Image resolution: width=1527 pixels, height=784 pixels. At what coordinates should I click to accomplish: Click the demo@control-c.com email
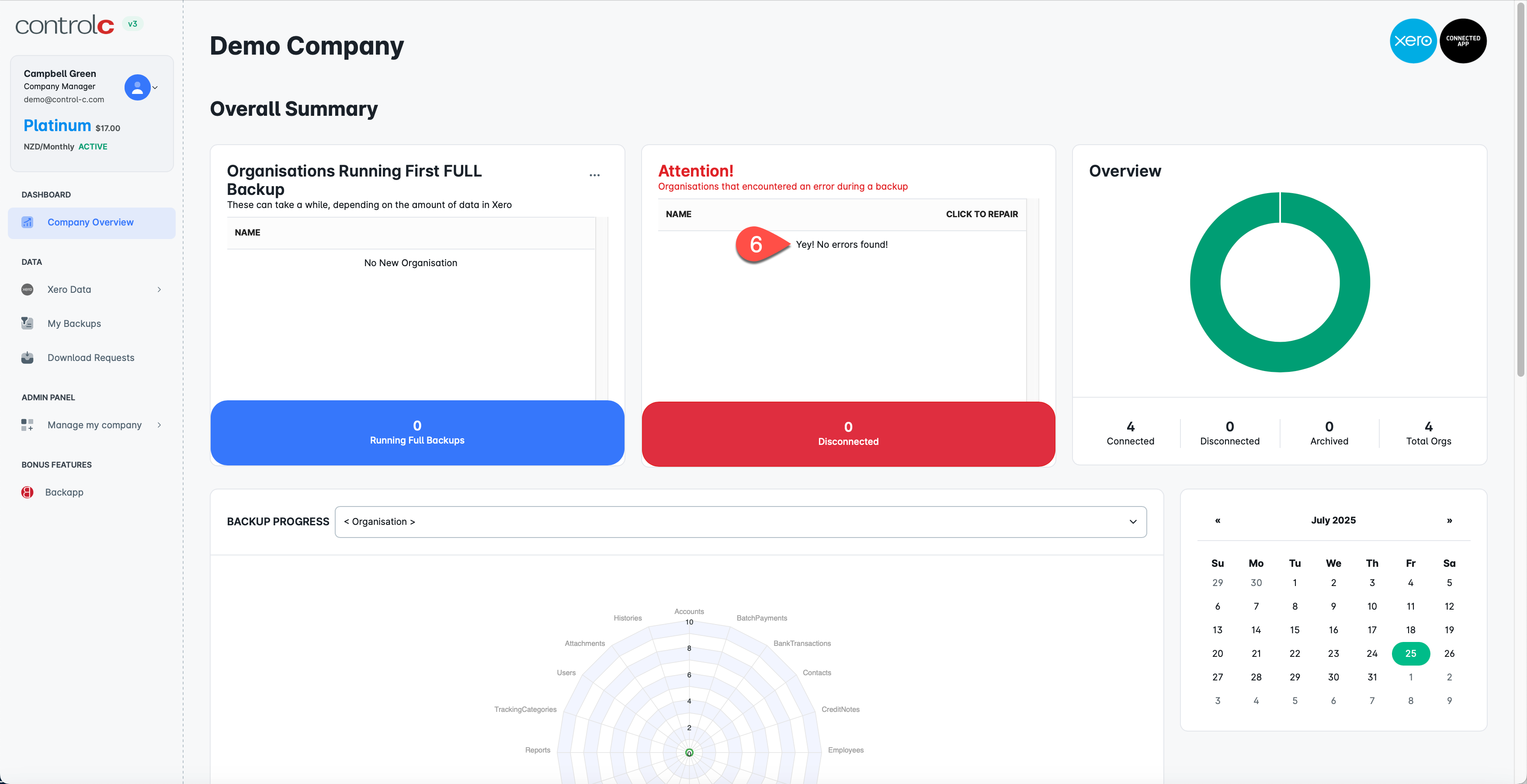click(x=64, y=100)
